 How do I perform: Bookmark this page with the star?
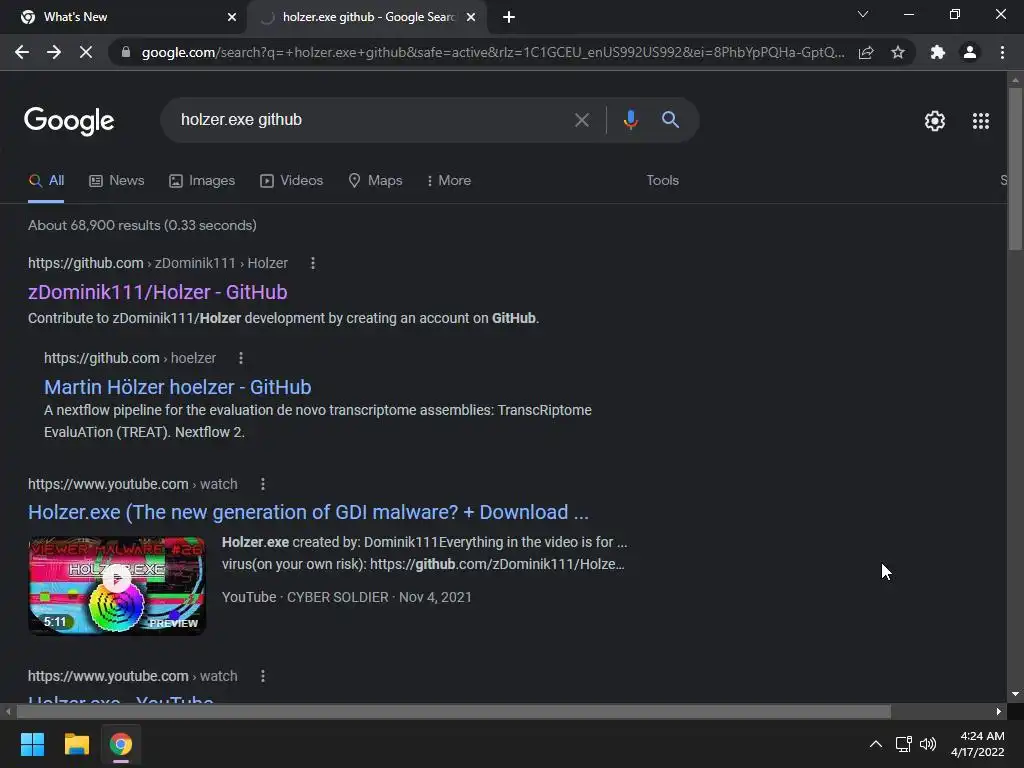click(898, 52)
